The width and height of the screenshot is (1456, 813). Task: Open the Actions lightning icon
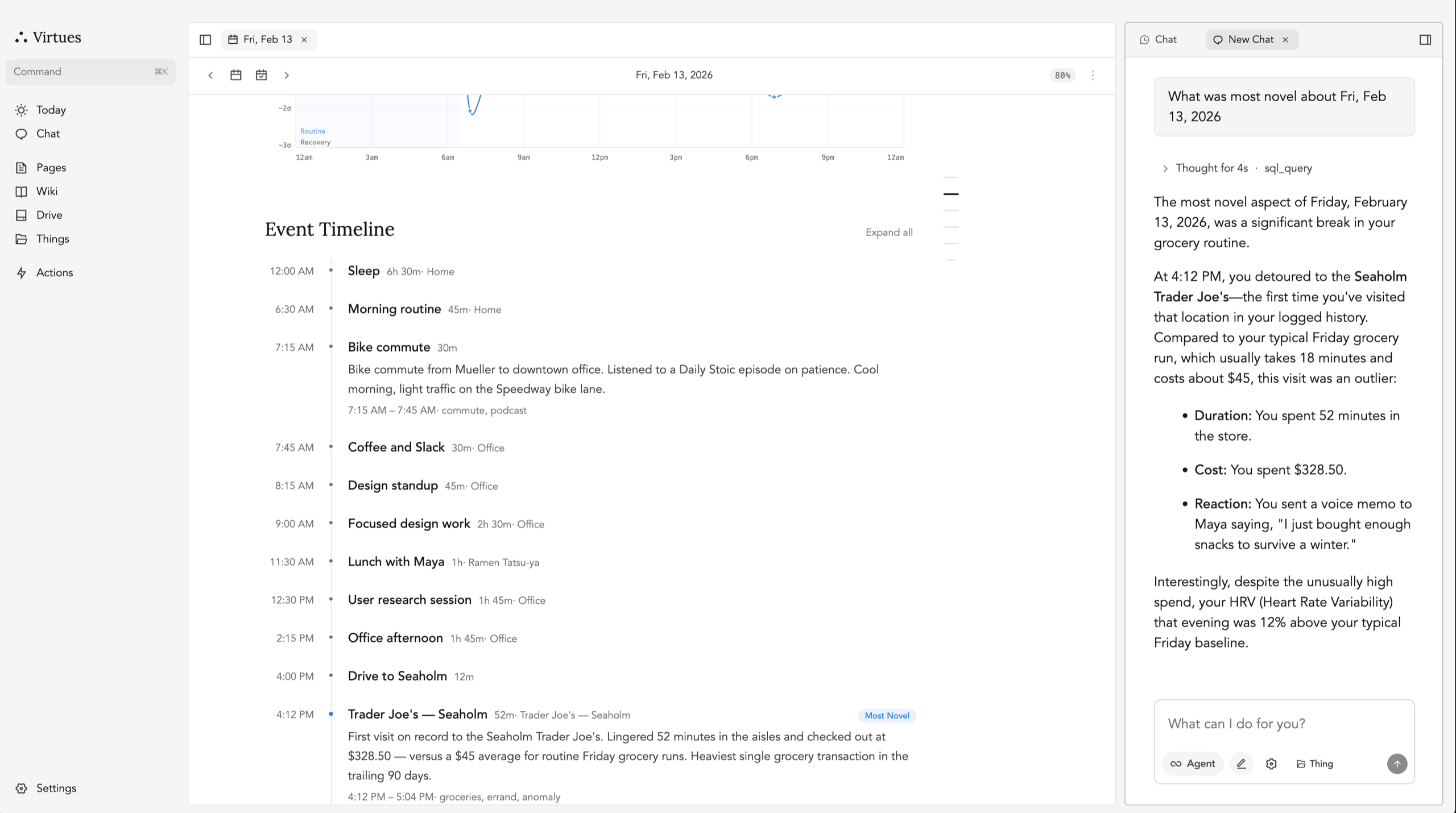click(21, 273)
